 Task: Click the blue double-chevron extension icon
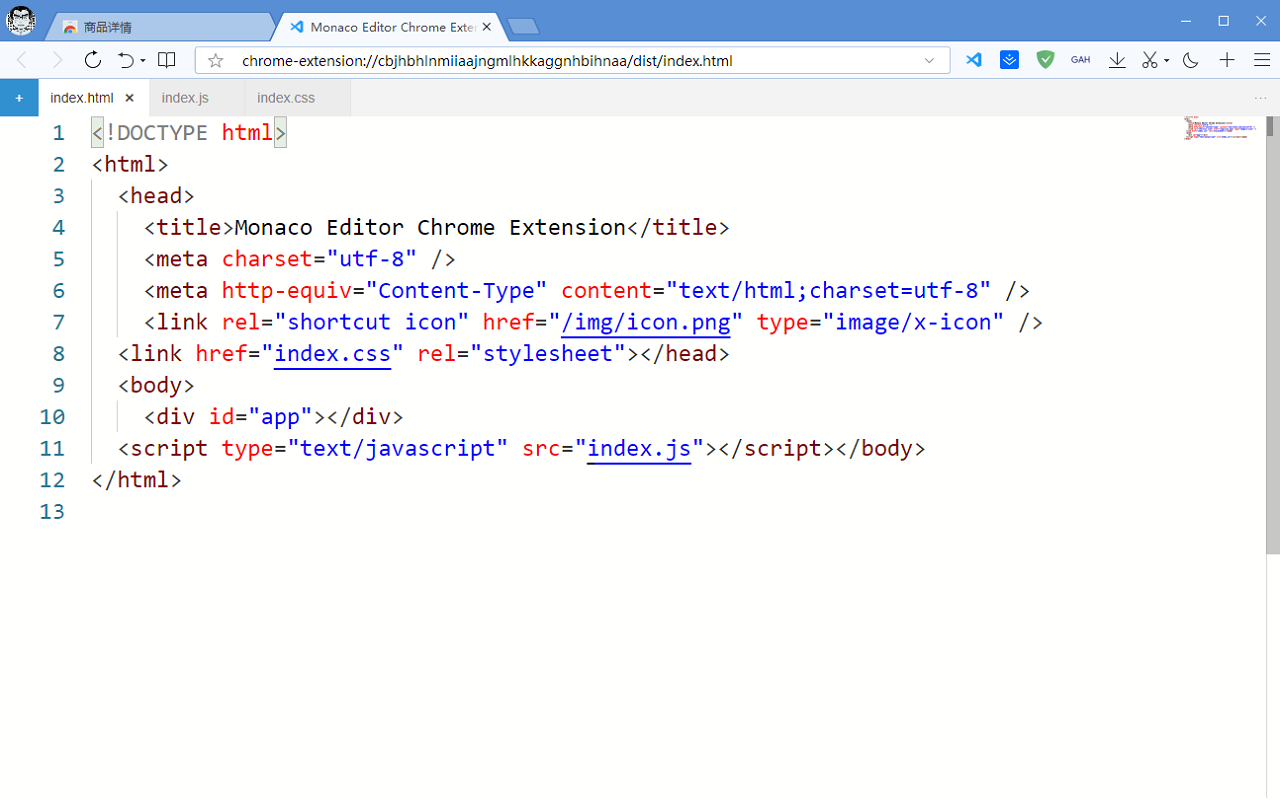(x=1009, y=60)
